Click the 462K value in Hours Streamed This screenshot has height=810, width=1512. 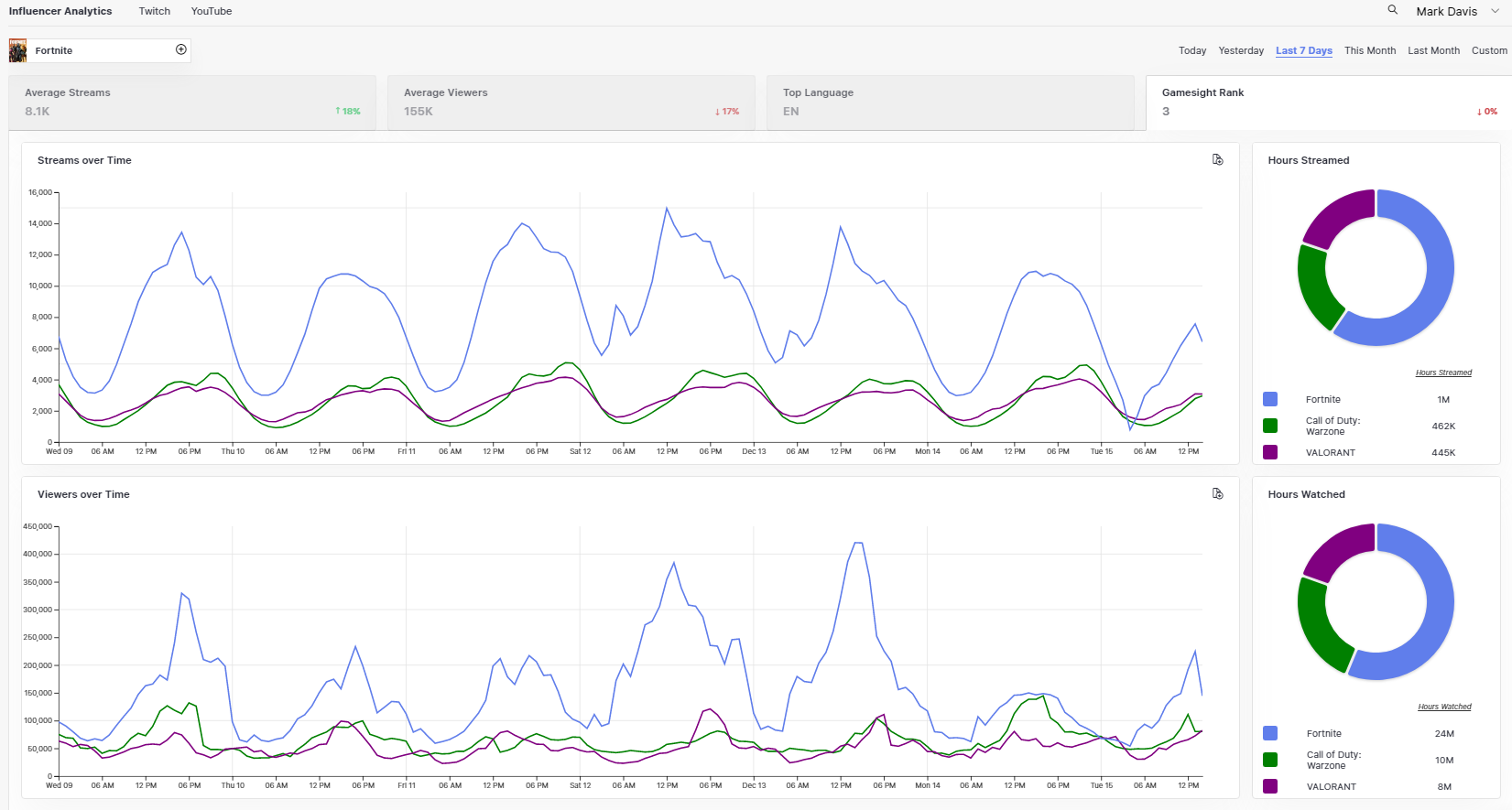click(1443, 426)
